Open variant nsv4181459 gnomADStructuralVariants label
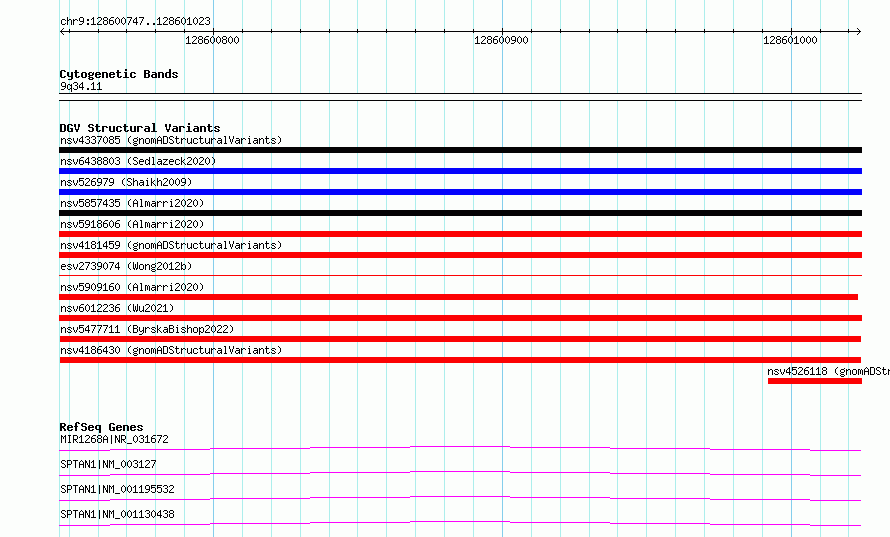Viewport: 890px width, 537px height. tap(171, 245)
